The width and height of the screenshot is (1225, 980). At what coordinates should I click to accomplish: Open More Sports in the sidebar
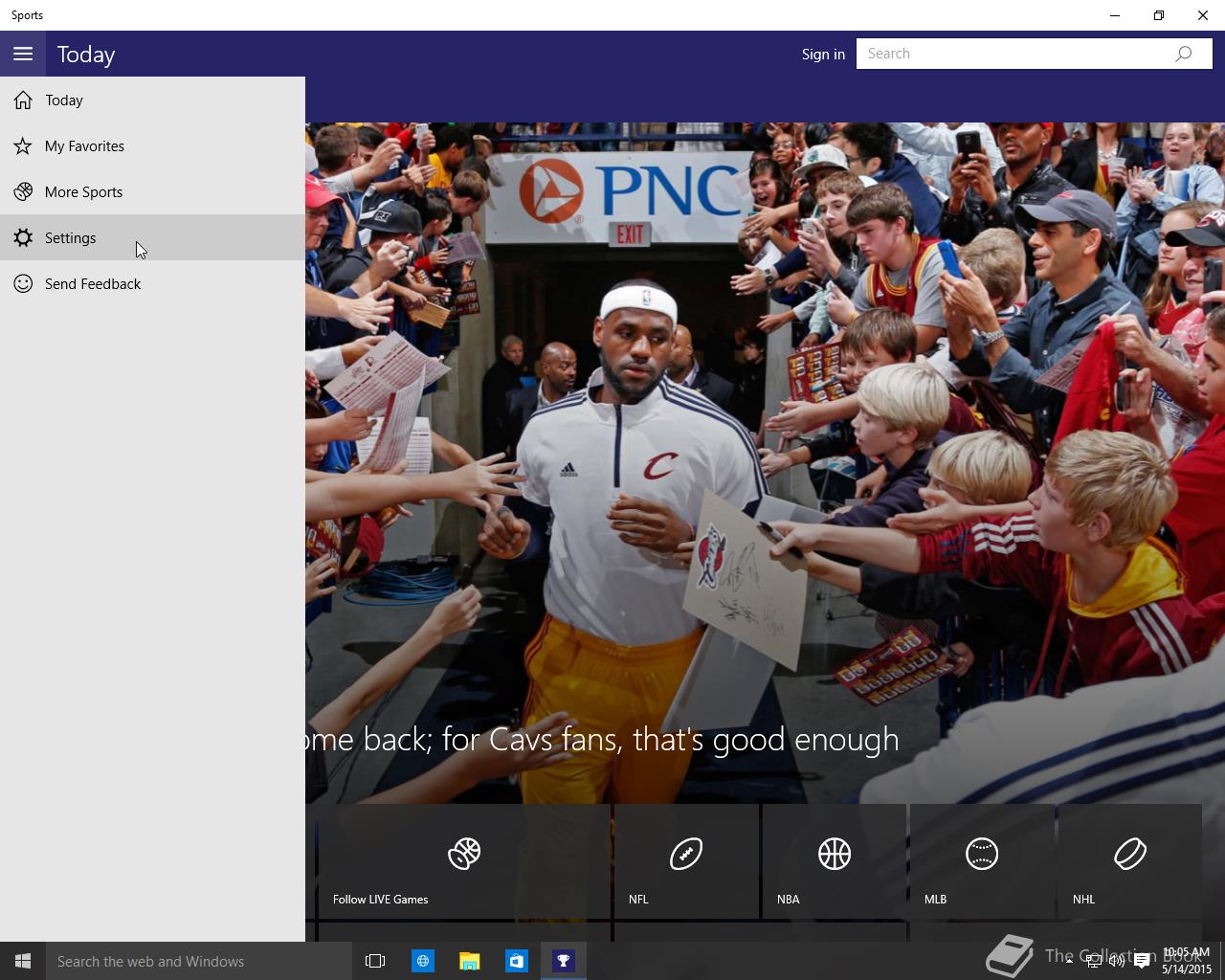click(x=152, y=191)
